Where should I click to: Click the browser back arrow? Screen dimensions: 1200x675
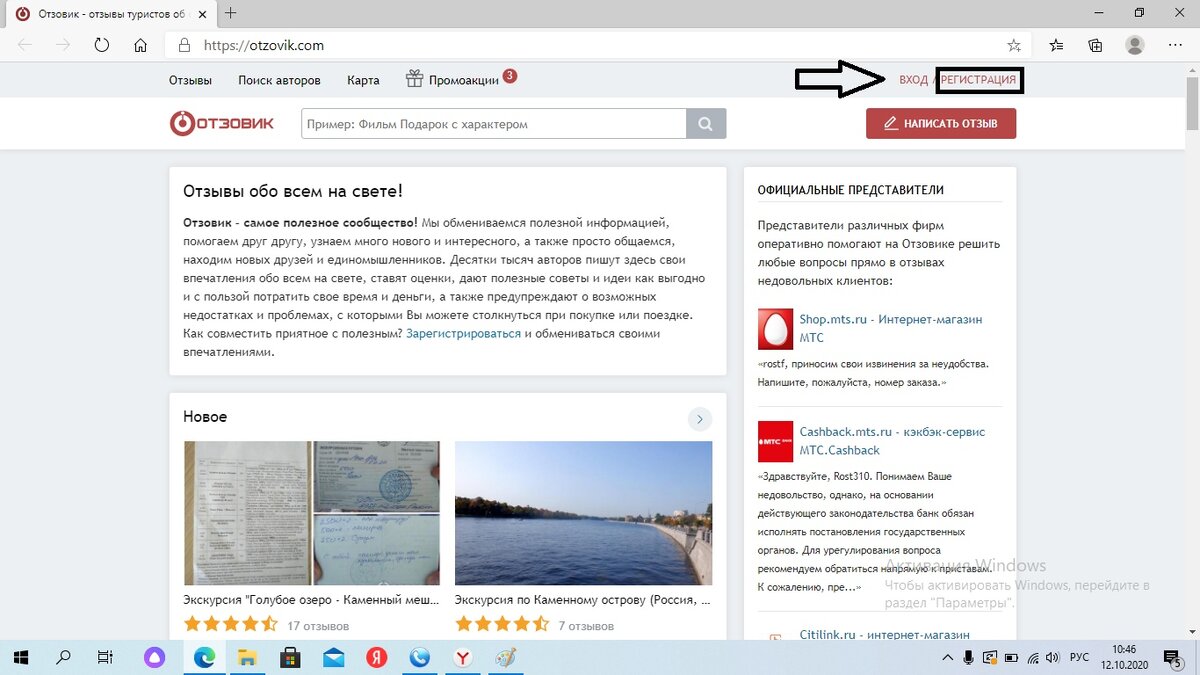[25, 45]
